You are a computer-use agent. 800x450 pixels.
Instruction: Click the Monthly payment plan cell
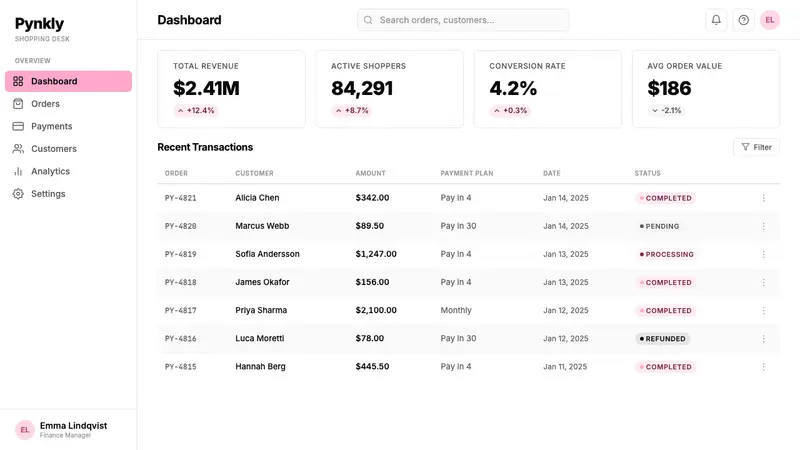pos(456,310)
